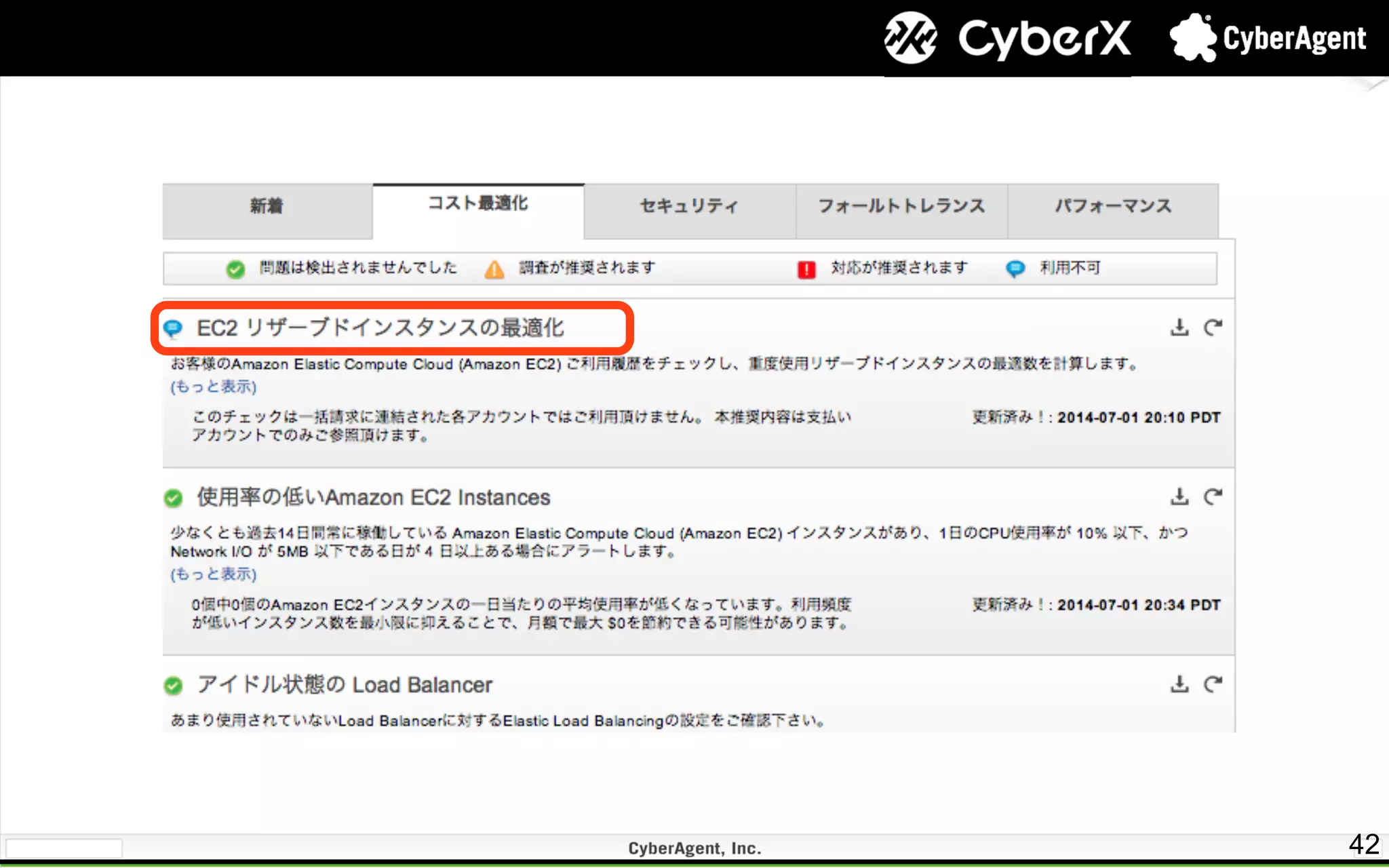Click the CyberX logo in header

[x=1008, y=38]
